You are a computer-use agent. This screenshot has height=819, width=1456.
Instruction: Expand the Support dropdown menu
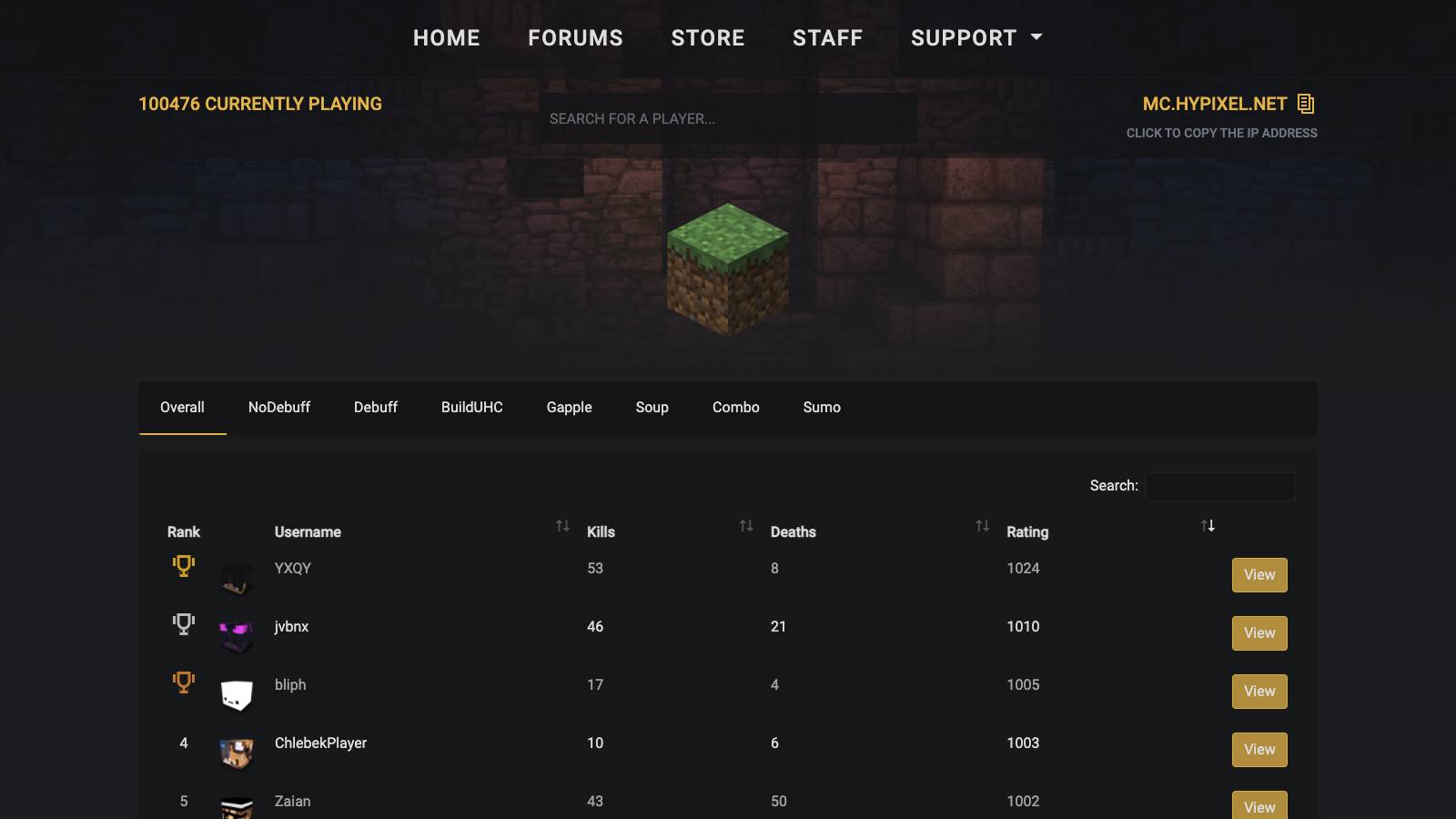(976, 38)
